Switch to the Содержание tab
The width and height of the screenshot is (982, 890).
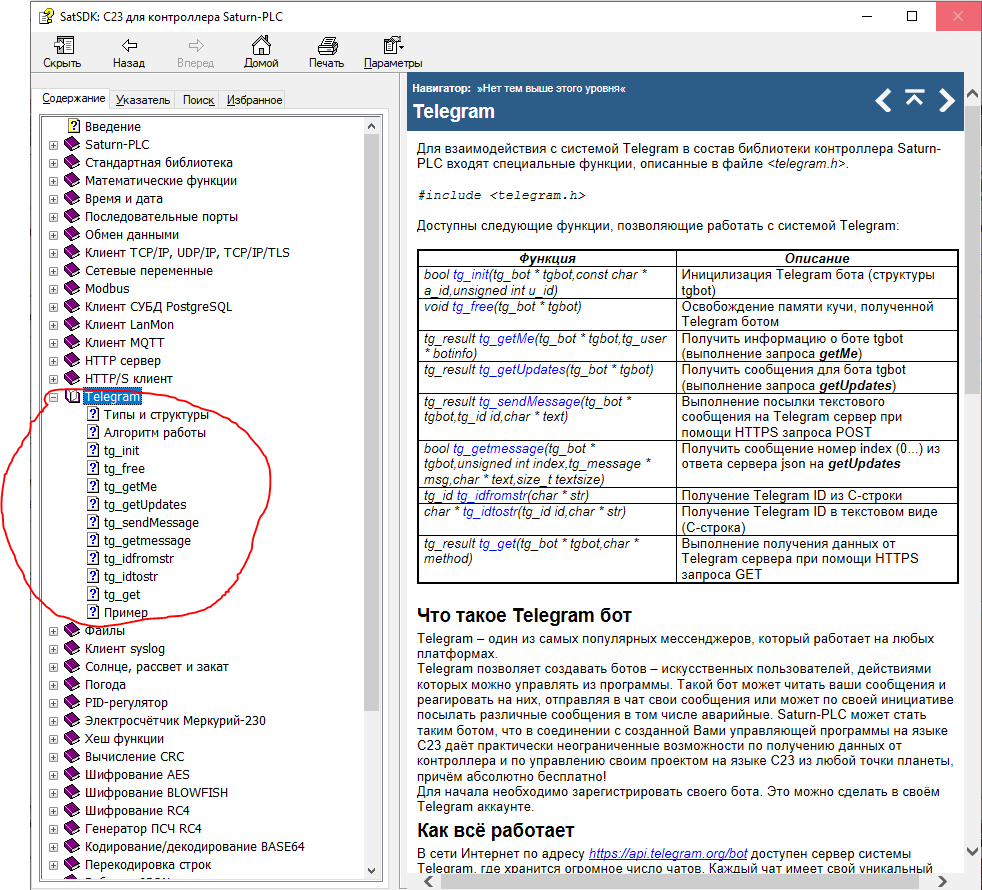(73, 98)
